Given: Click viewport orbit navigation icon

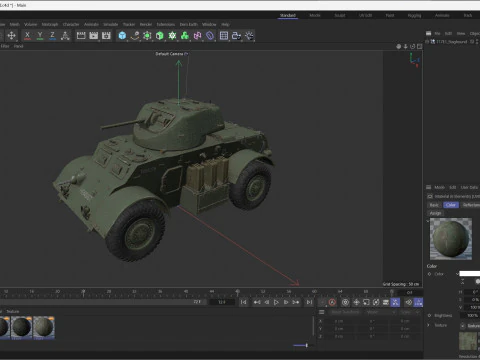Looking at the screenshot, I should click(412, 46).
